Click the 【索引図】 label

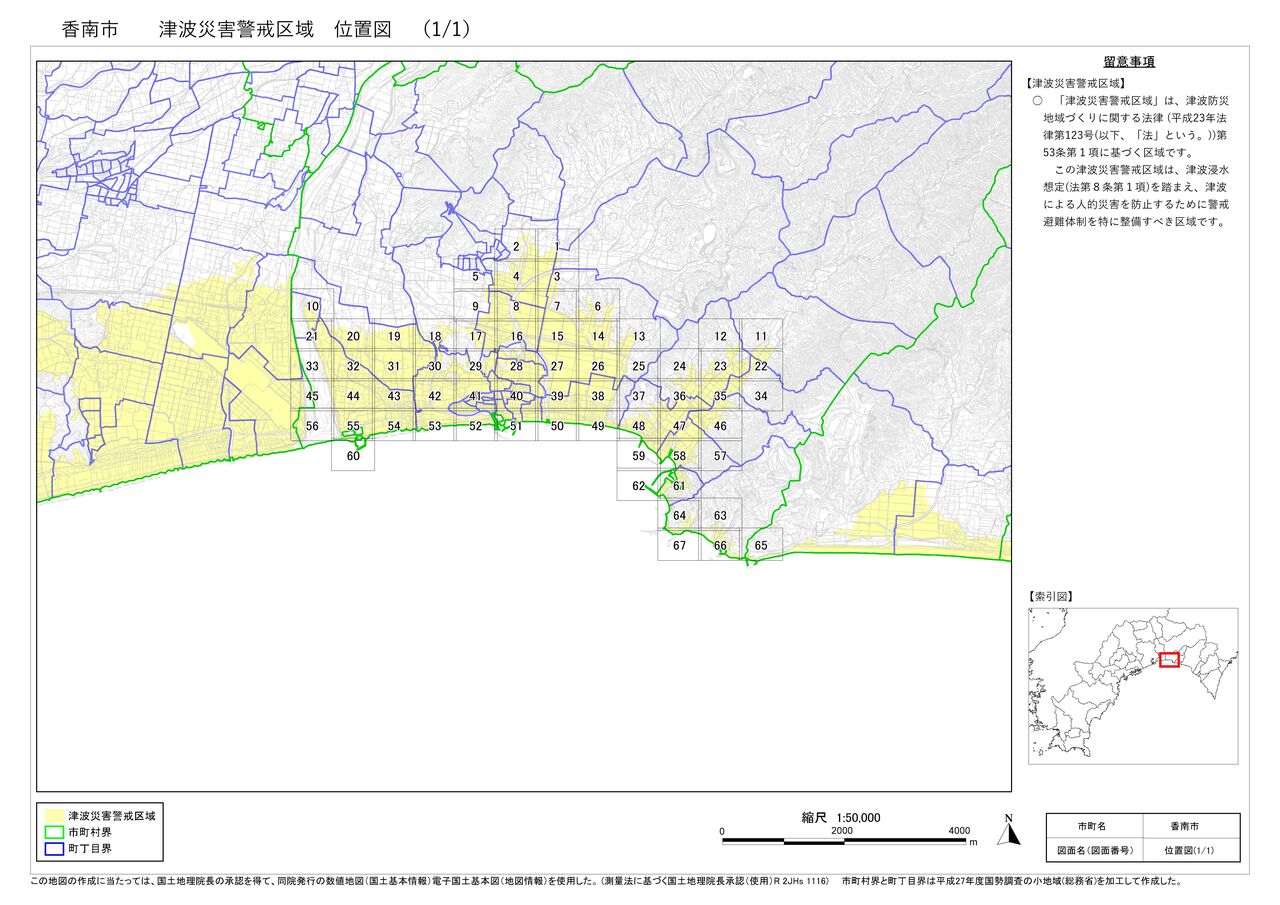pos(1050,596)
